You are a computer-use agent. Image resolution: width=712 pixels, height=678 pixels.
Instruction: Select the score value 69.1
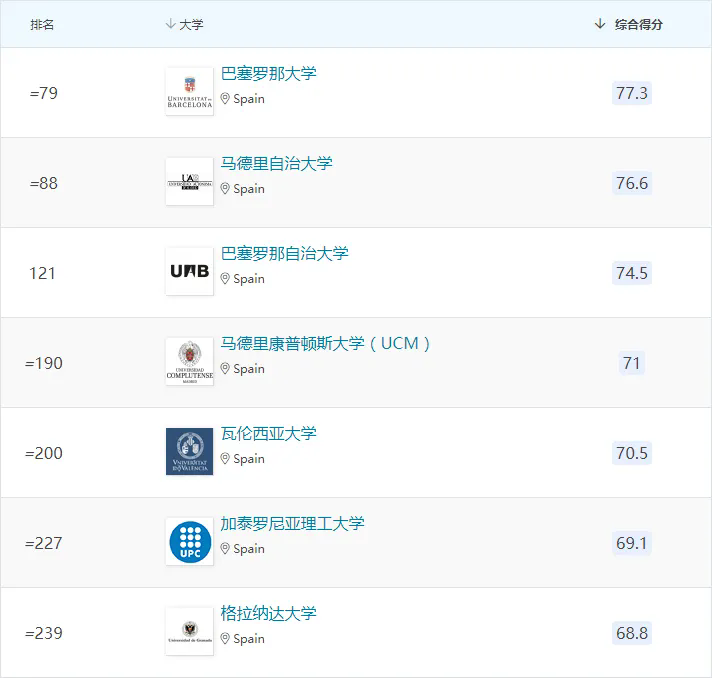[632, 543]
